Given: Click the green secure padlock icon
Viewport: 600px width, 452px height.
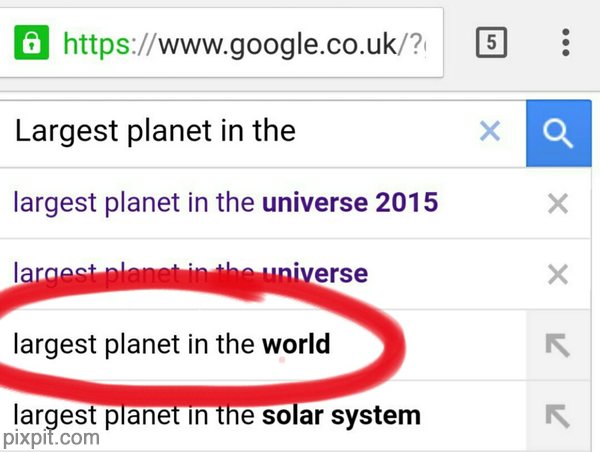Looking at the screenshot, I should click(32, 43).
